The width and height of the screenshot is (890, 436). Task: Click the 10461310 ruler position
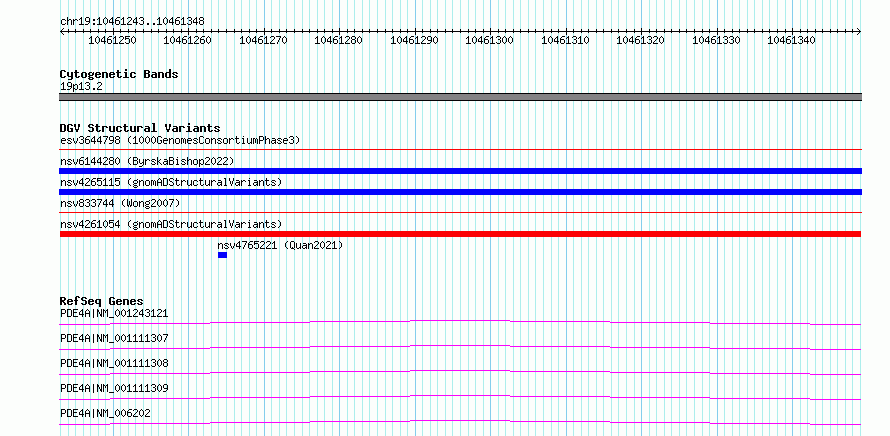[x=565, y=40]
